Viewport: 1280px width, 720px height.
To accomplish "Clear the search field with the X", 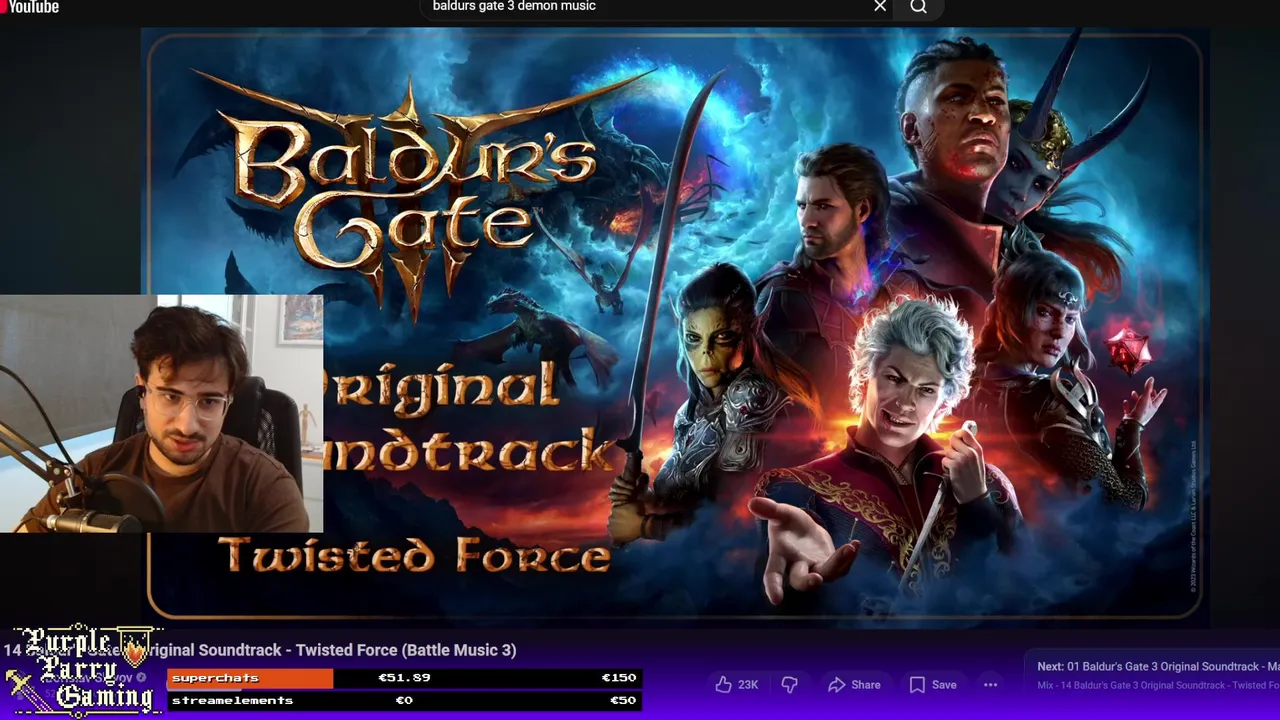I will pos(880,7).
